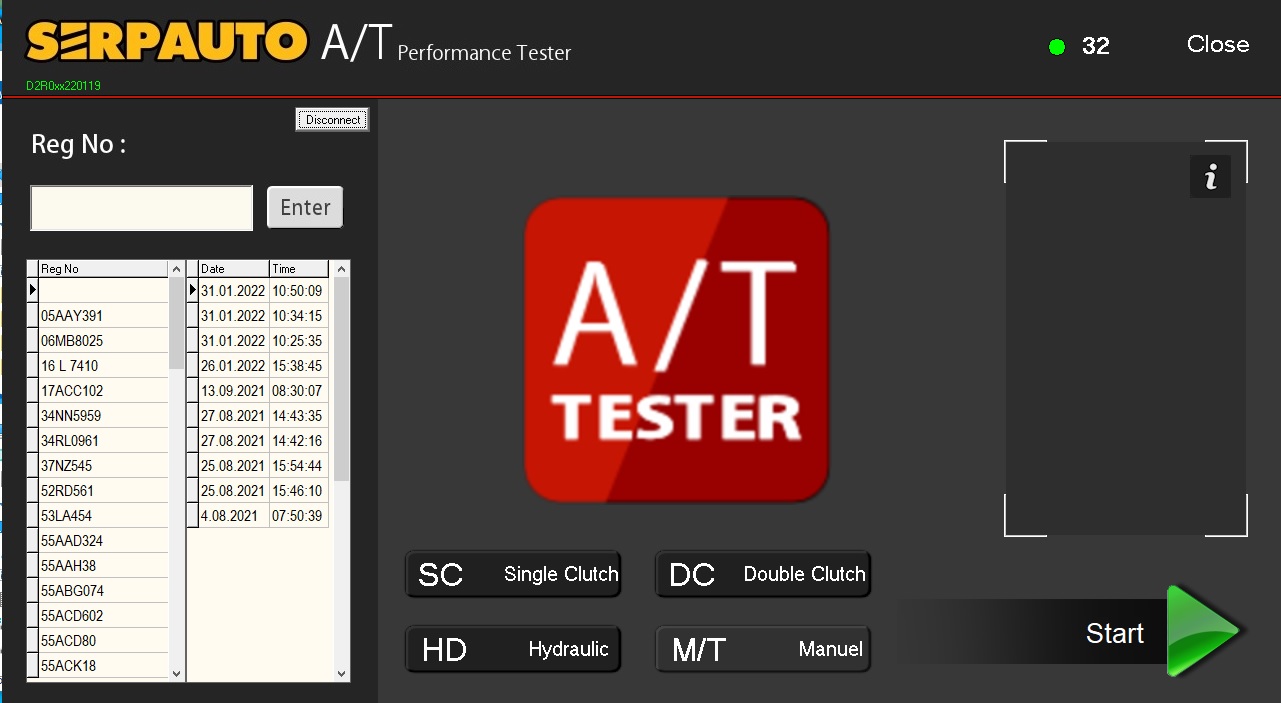Select registration 16 L 7410
The width and height of the screenshot is (1281, 703).
pos(103,366)
